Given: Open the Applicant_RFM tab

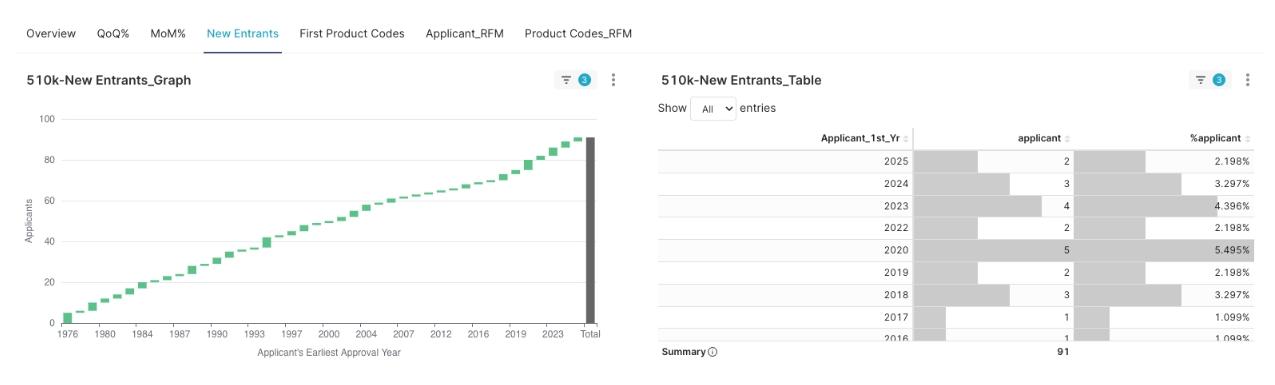Looking at the screenshot, I should pos(464,34).
